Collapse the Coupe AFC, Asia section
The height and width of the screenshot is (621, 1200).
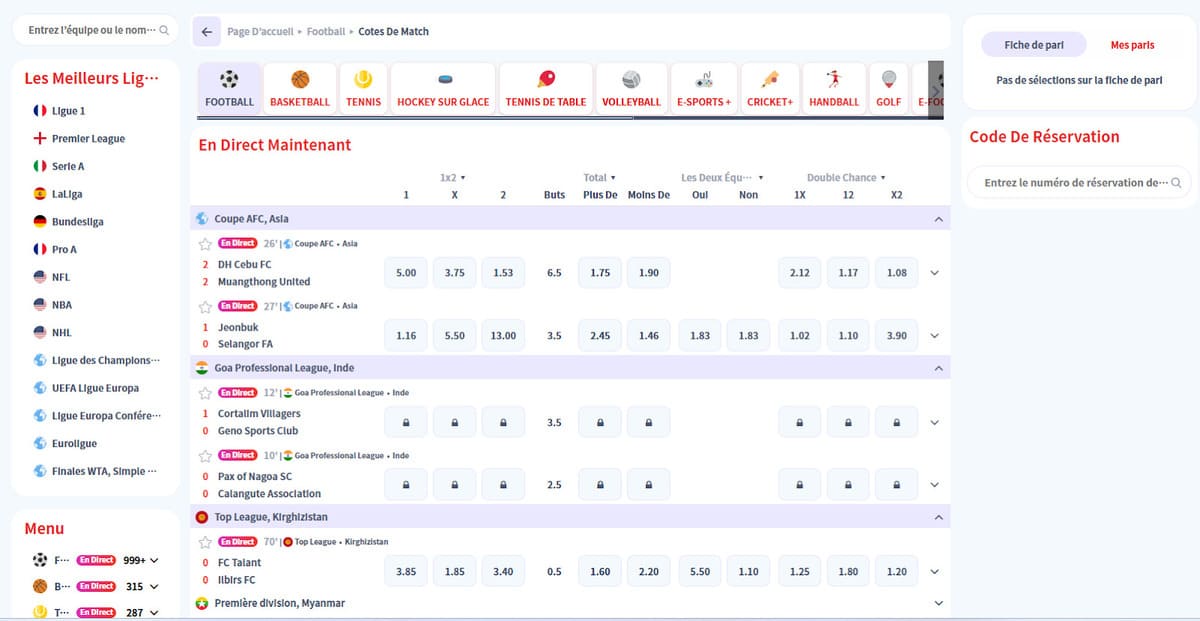pyautogui.click(x=938, y=219)
